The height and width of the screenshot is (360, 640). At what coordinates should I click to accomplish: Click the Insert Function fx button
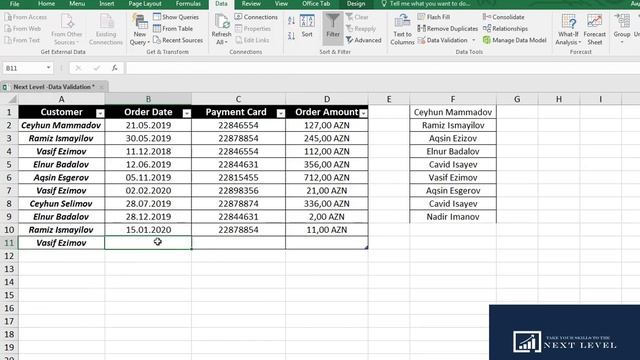[x=115, y=68]
